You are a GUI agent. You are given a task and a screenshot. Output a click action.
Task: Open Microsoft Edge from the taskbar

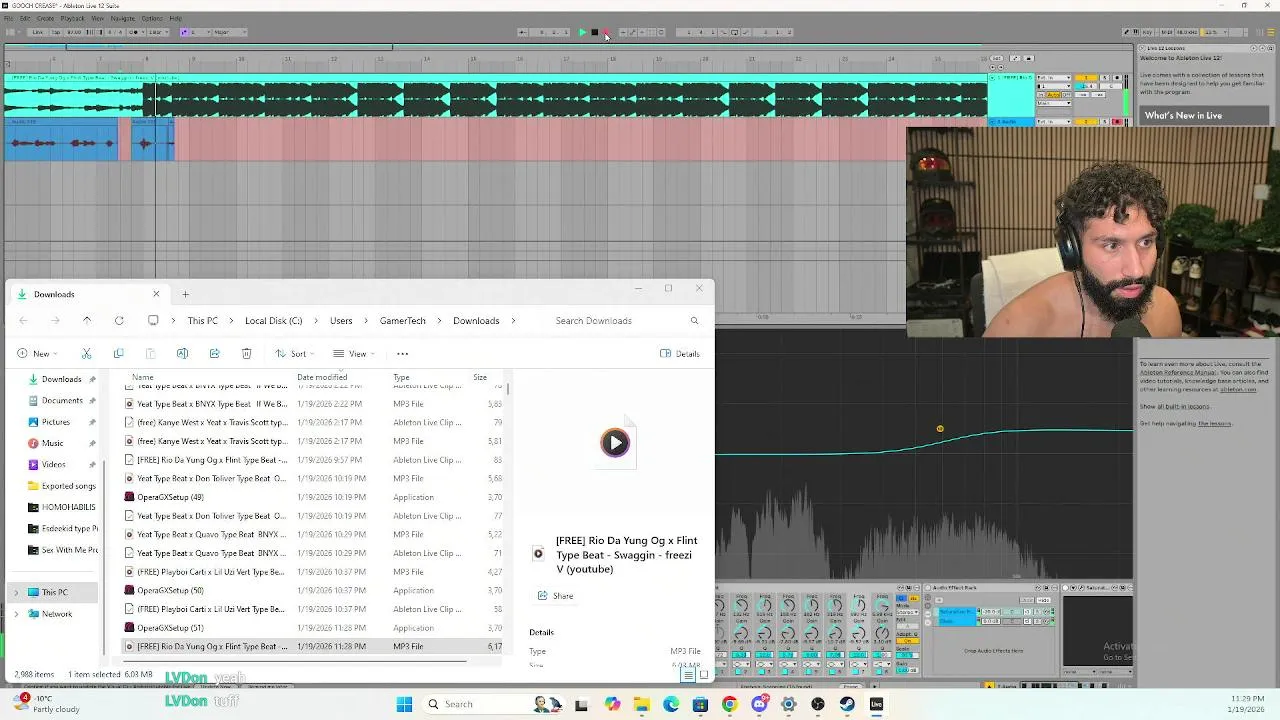pyautogui.click(x=671, y=704)
